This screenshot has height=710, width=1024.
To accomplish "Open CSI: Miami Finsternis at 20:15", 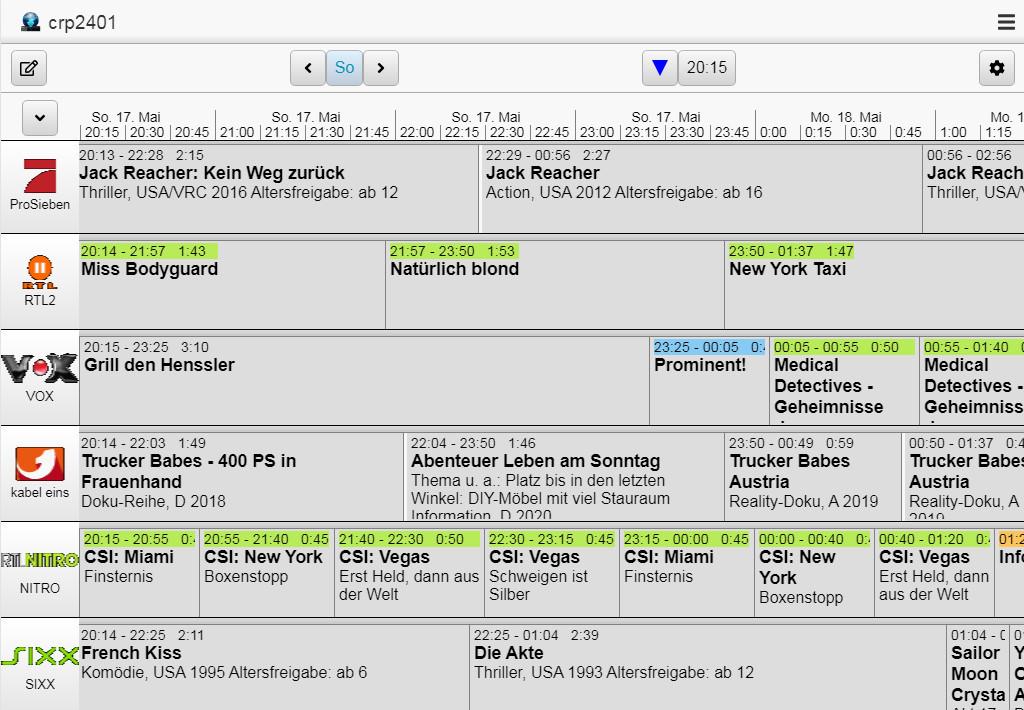I will (139, 573).
